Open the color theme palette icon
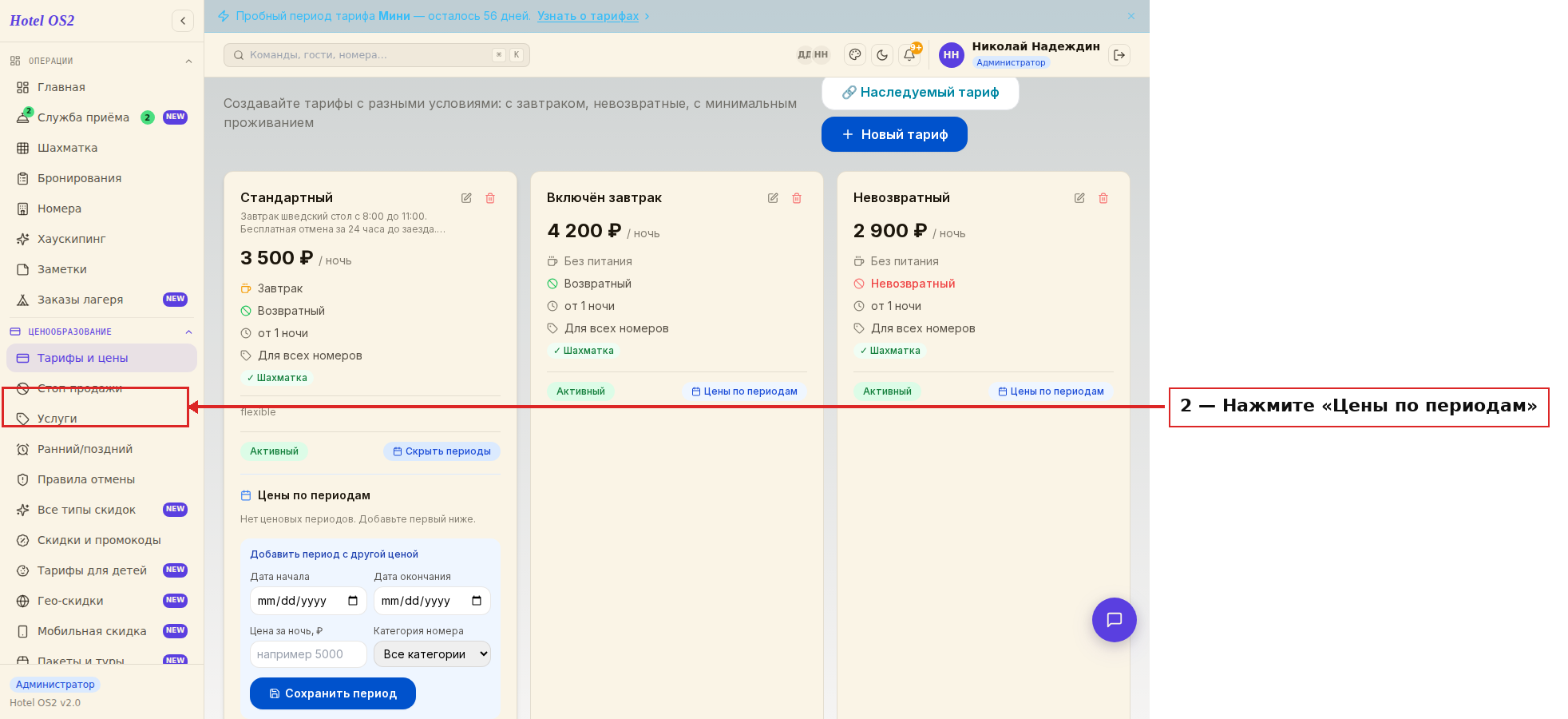The image size is (1568, 719). [x=855, y=55]
